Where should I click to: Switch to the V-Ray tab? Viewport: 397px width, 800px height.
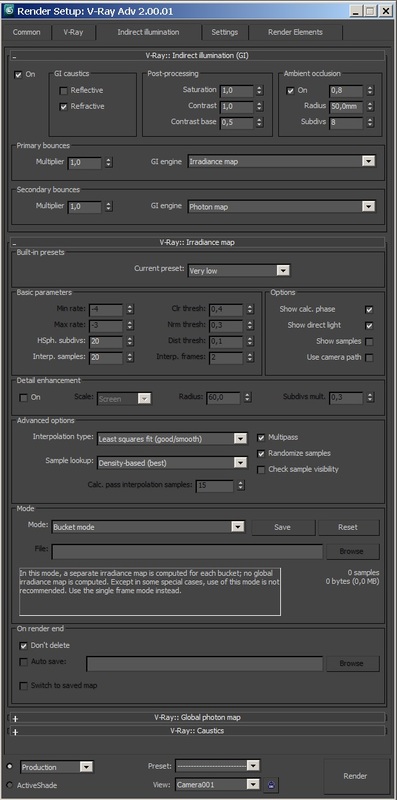click(x=73, y=32)
